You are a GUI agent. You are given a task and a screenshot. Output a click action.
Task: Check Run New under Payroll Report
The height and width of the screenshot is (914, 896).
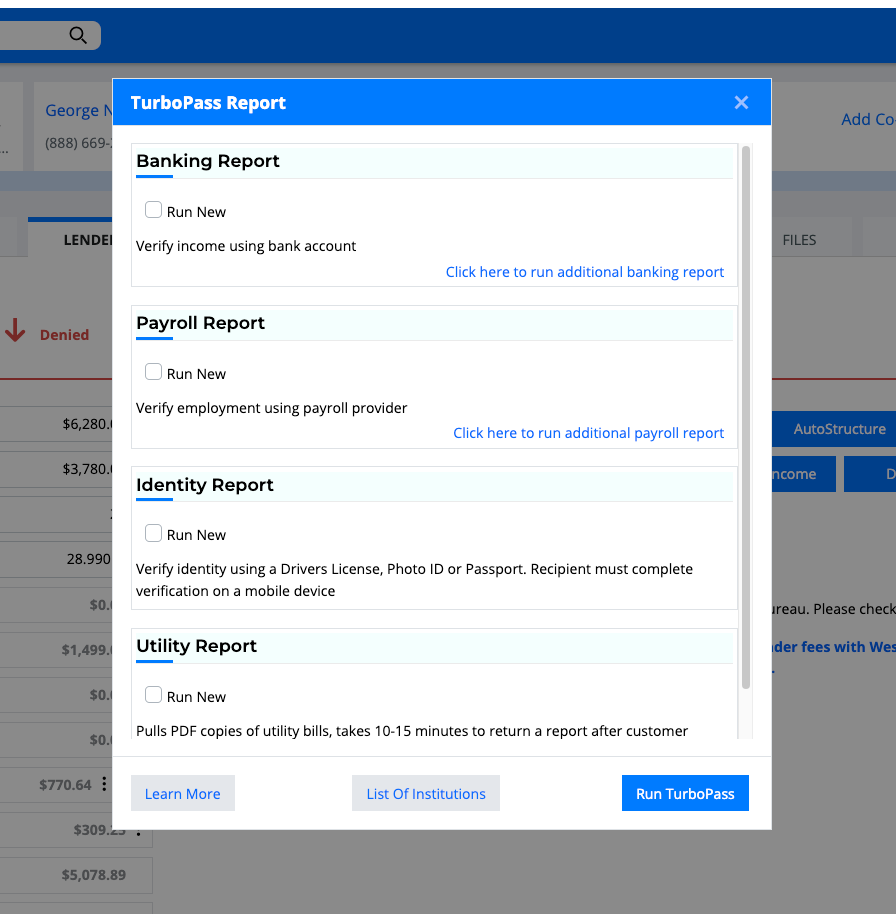153,372
